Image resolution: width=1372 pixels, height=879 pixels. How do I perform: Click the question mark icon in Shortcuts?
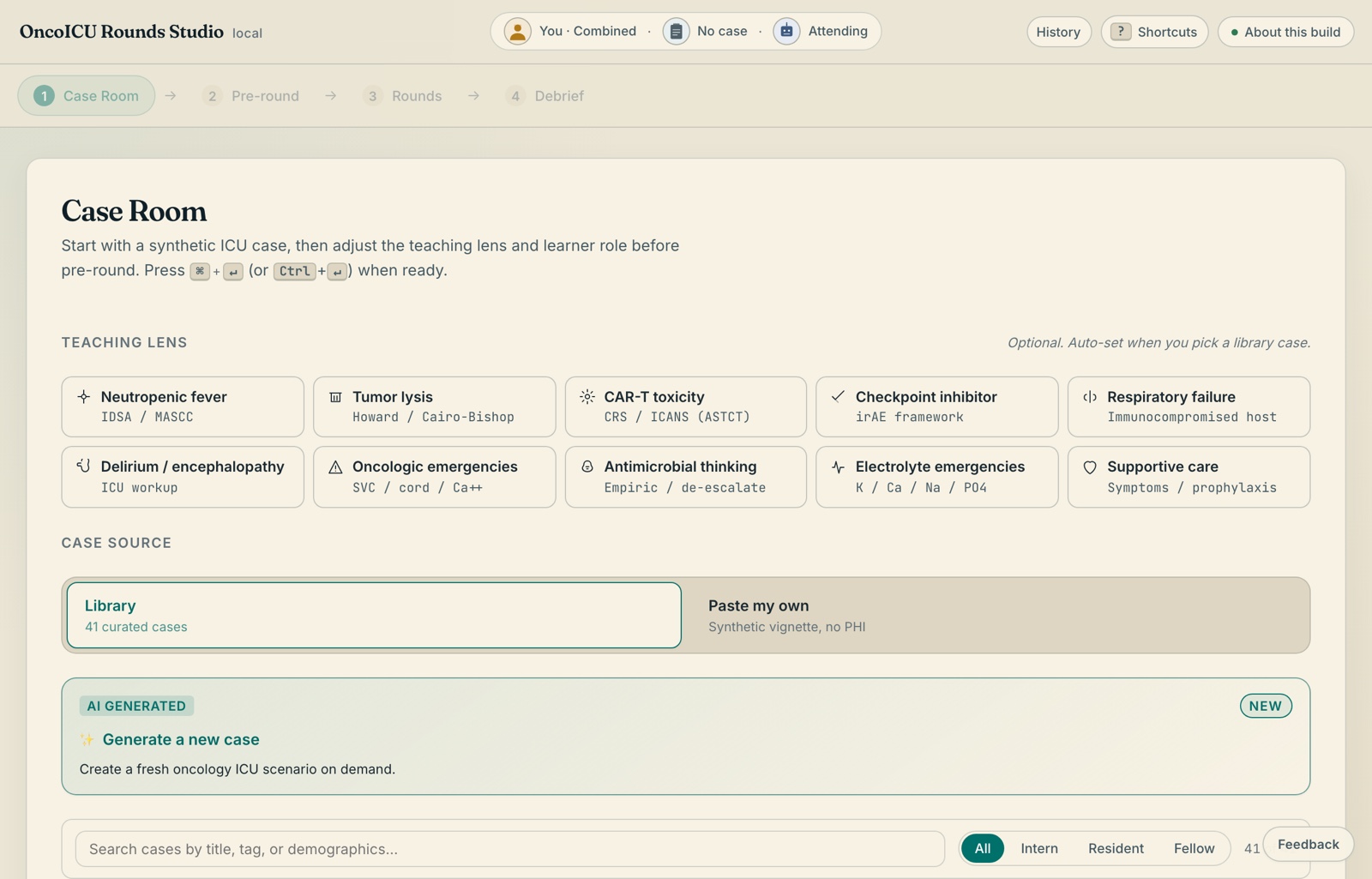click(x=1120, y=32)
